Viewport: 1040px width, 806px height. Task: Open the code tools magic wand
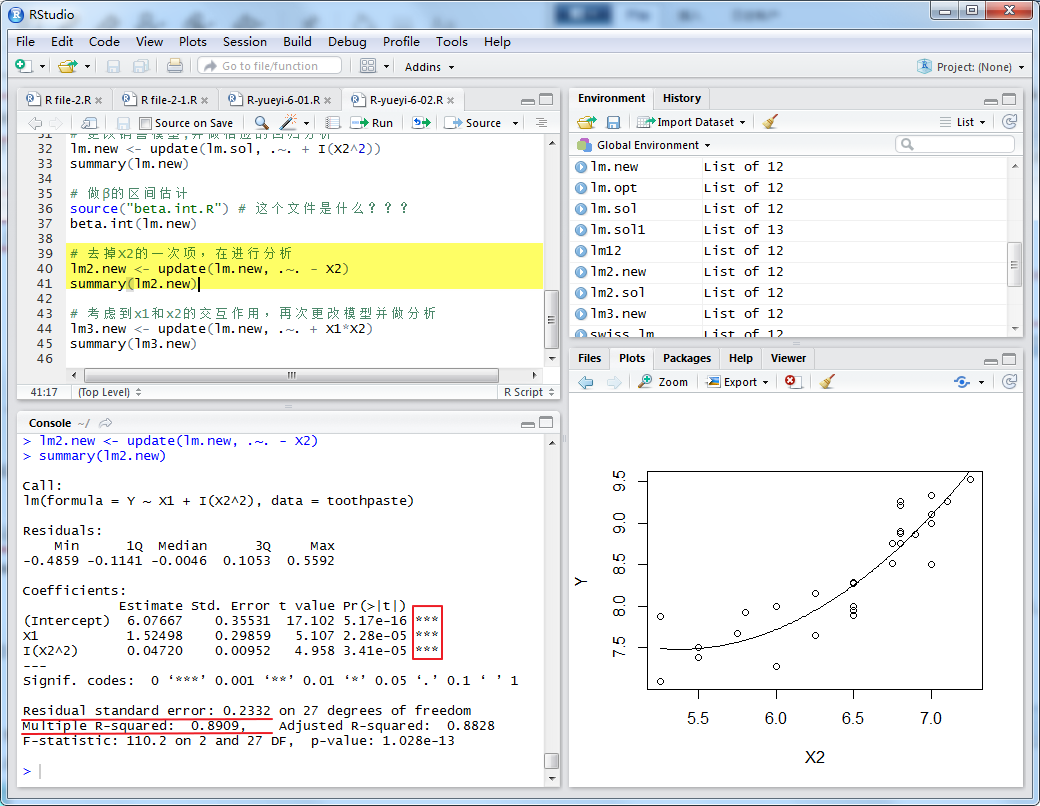[x=289, y=123]
